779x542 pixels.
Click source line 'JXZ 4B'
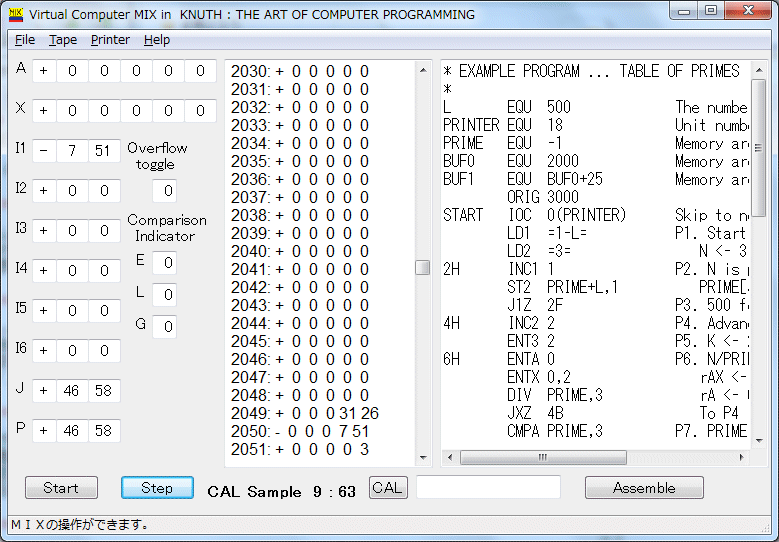[x=535, y=413]
